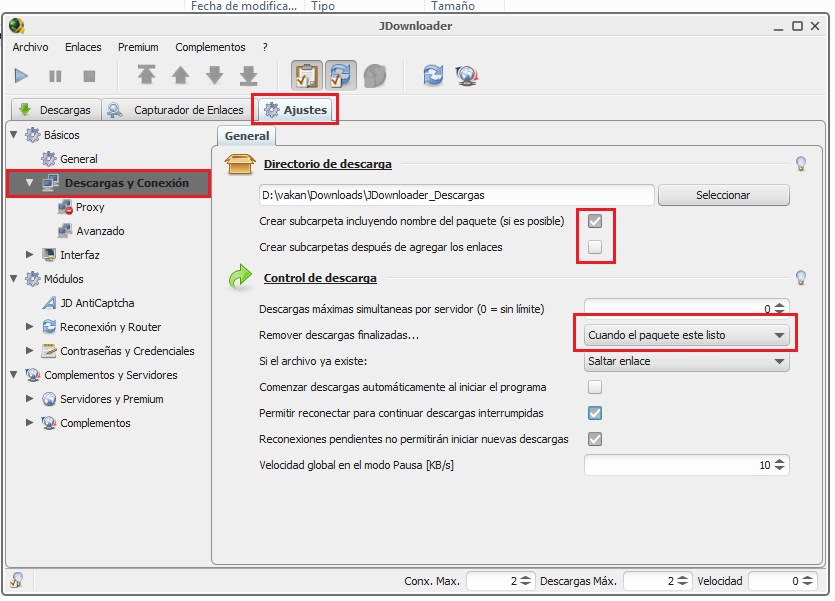Open Remover descargas finalizadas dropdown
The width and height of the screenshot is (835, 601).
pos(686,335)
